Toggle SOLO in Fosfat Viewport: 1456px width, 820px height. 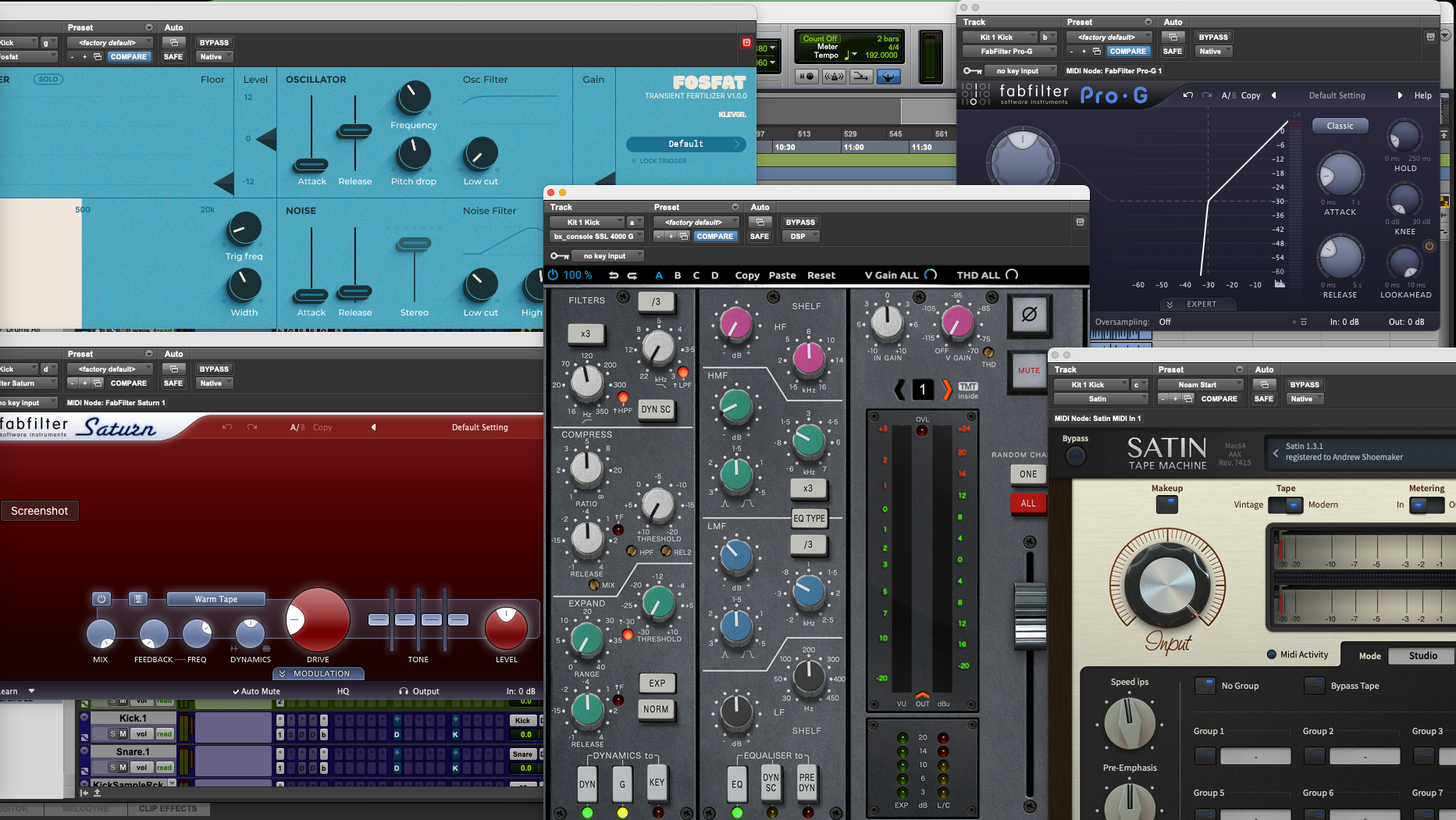(x=48, y=80)
